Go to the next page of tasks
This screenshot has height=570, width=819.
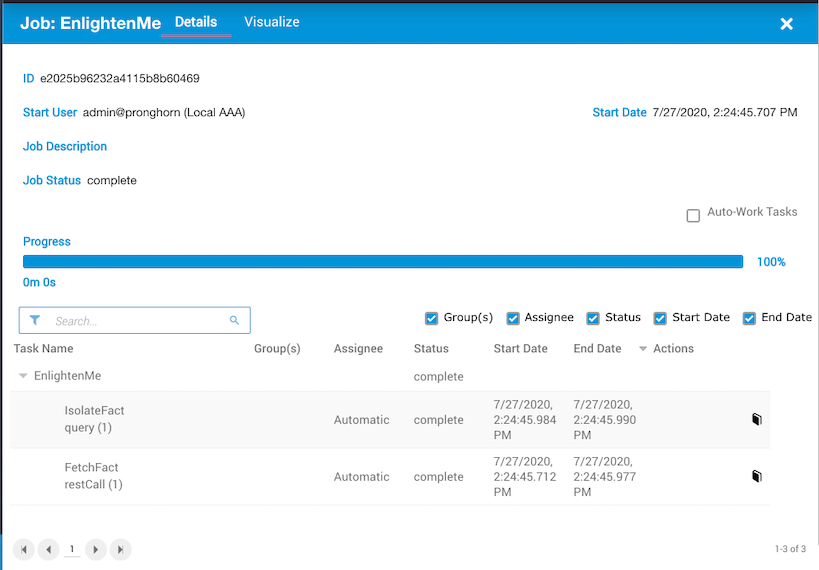(x=96, y=549)
